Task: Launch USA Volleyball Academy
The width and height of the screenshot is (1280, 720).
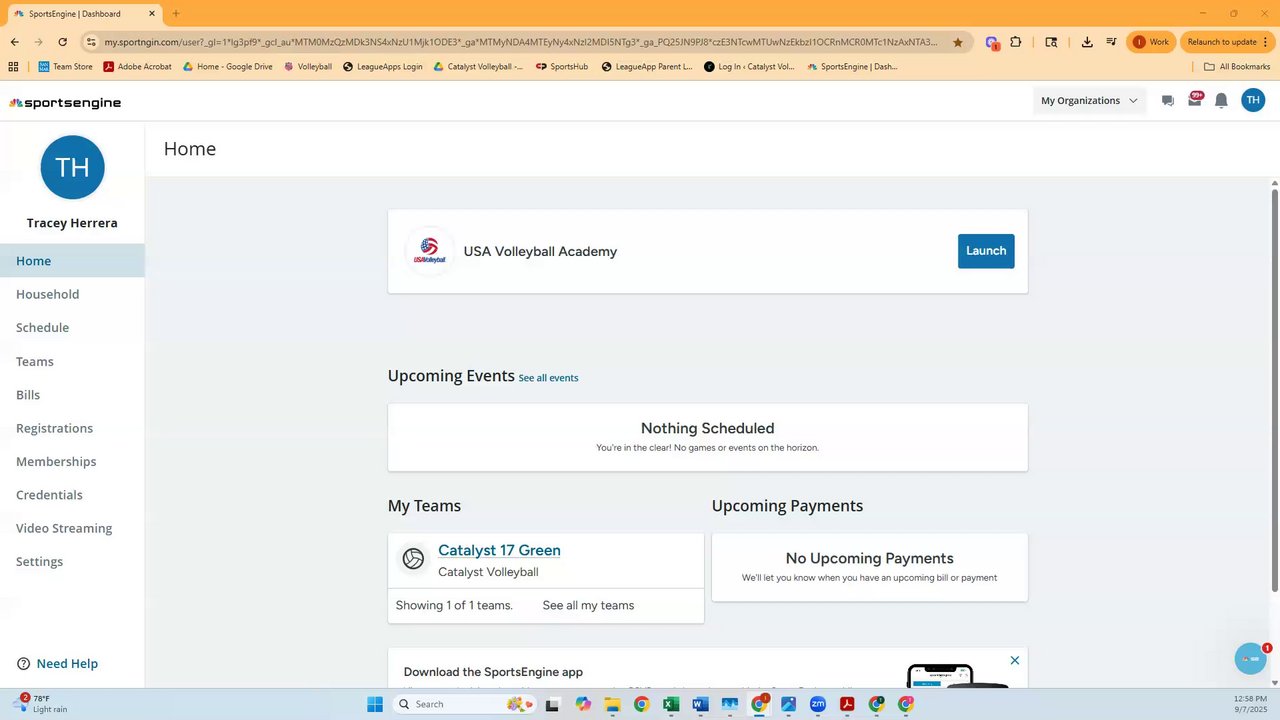Action: [986, 251]
